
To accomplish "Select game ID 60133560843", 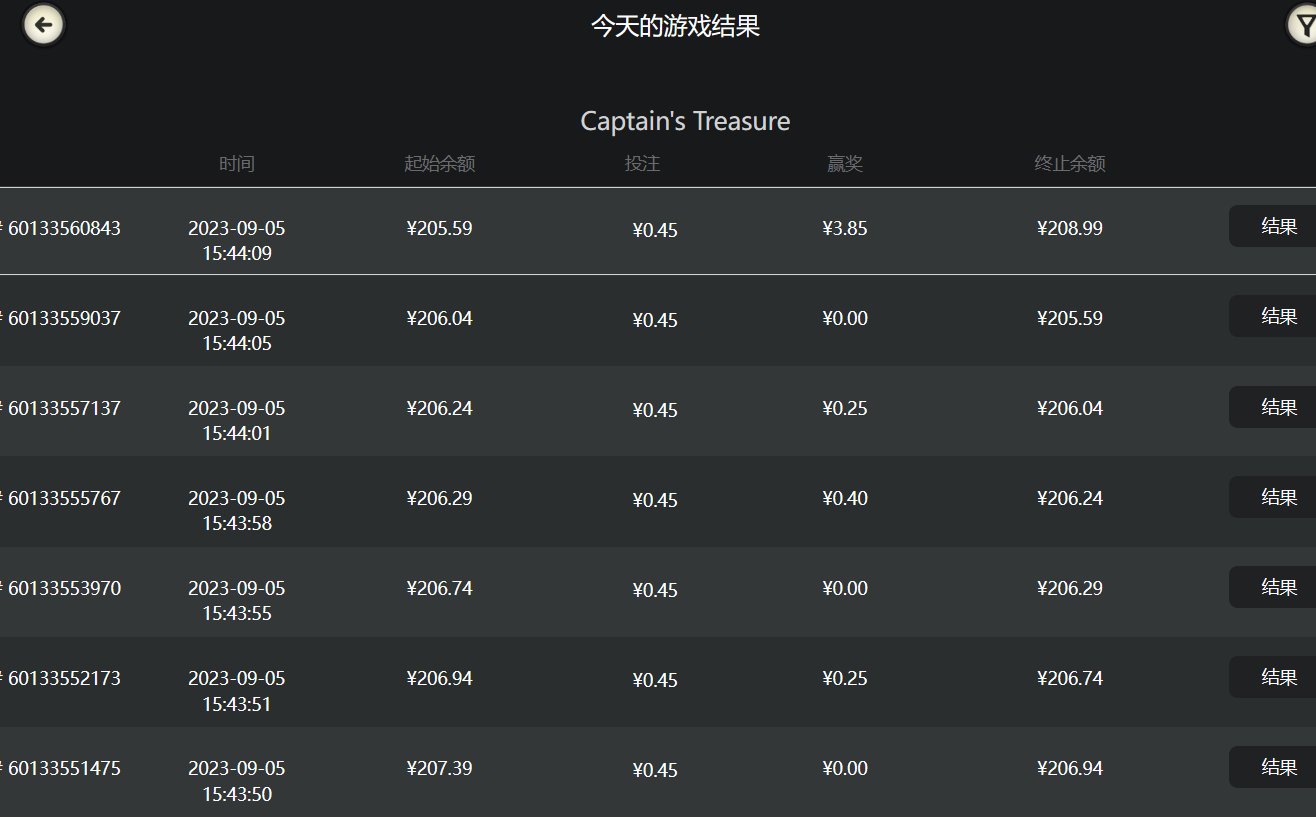I will (x=64, y=228).
